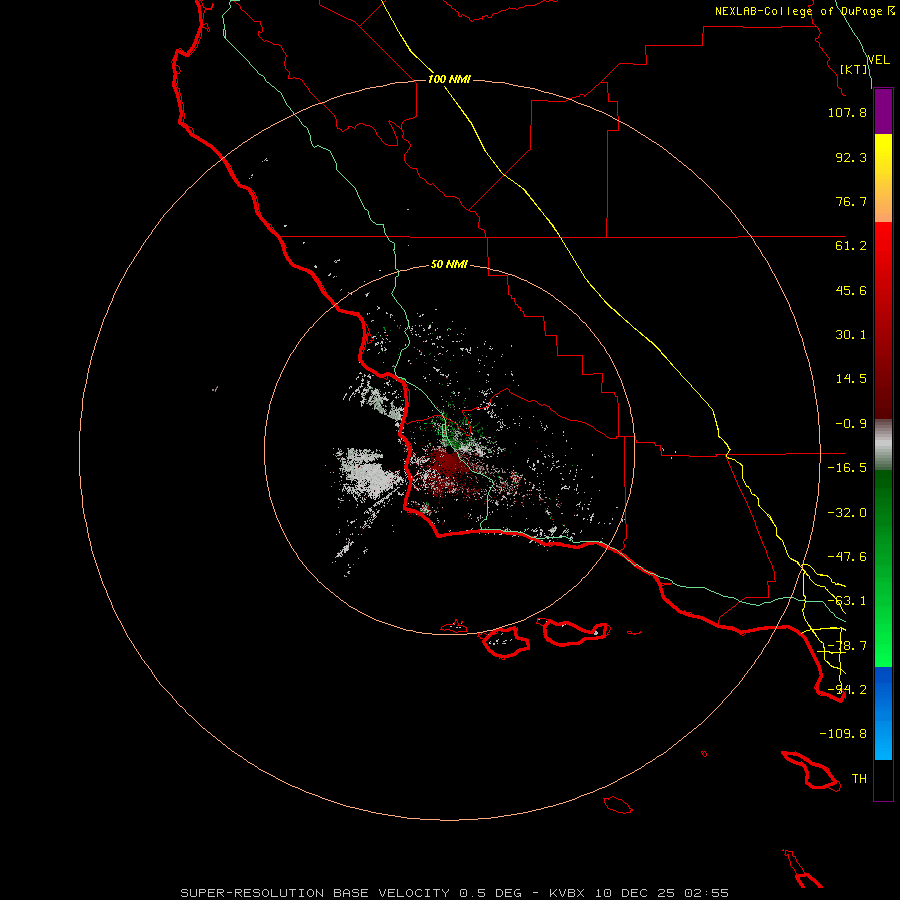Click the green inbound velocity cluster near radar

(453, 432)
